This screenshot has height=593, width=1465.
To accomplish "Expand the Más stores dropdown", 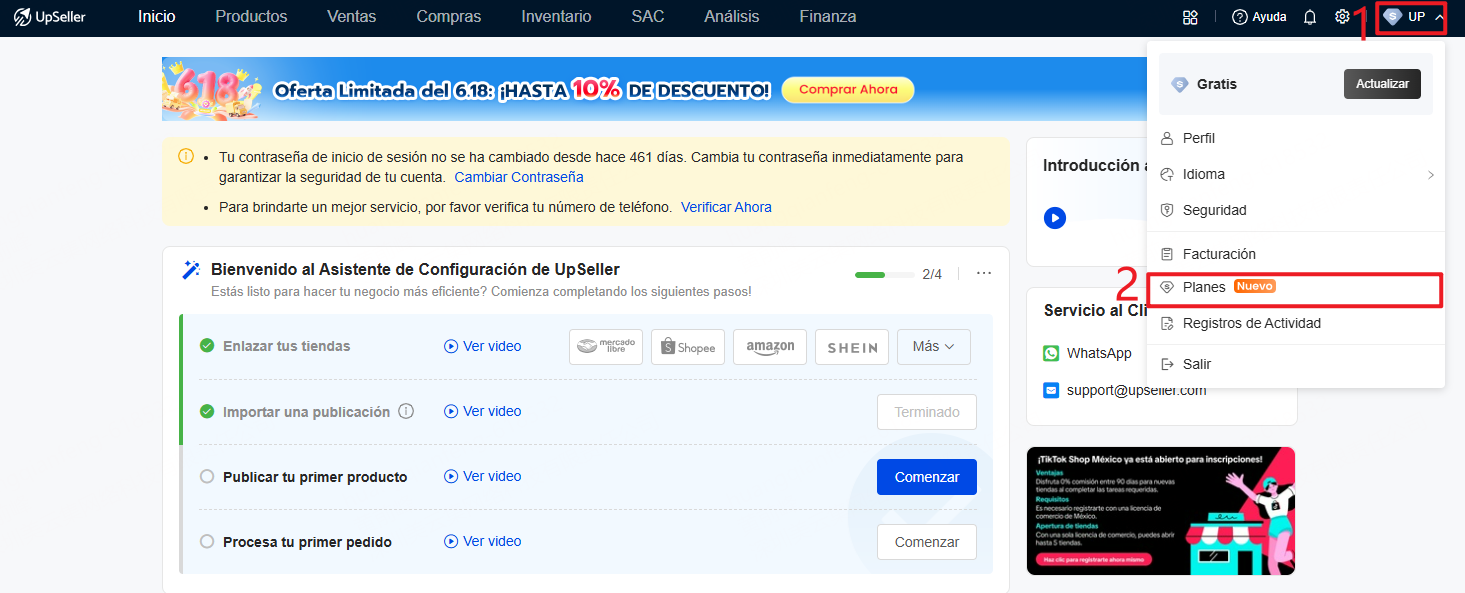I will pos(934,347).
